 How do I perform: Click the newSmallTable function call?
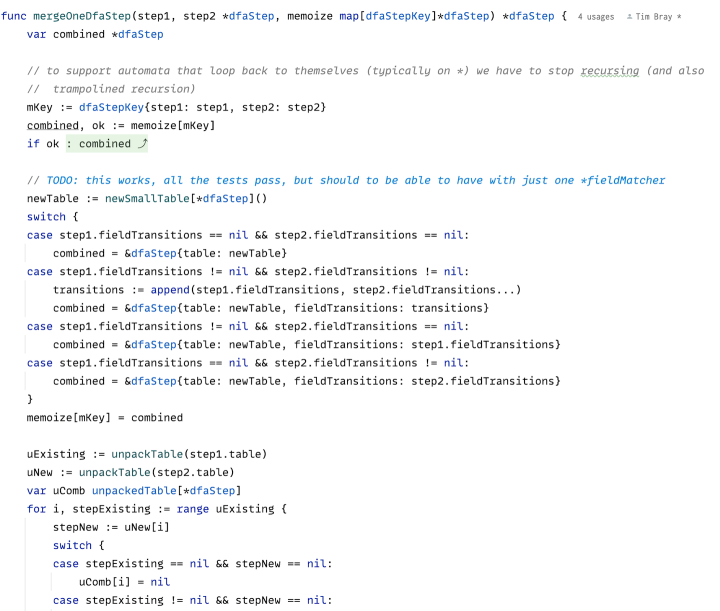pyautogui.click(x=147, y=198)
